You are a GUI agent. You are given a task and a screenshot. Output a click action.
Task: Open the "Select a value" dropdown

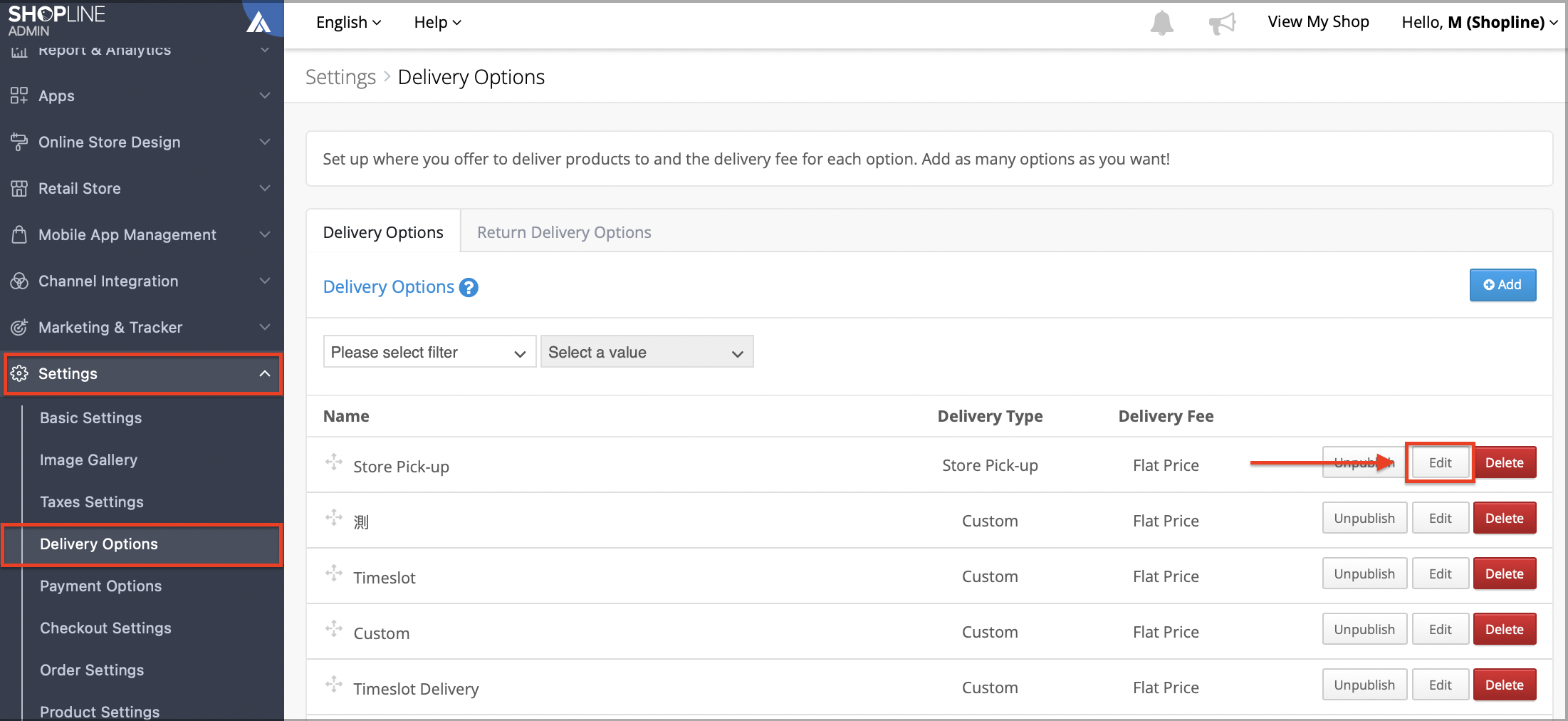tap(647, 352)
